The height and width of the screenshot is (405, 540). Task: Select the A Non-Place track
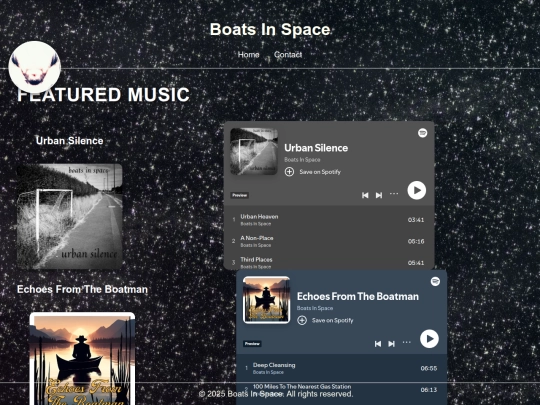(329, 241)
